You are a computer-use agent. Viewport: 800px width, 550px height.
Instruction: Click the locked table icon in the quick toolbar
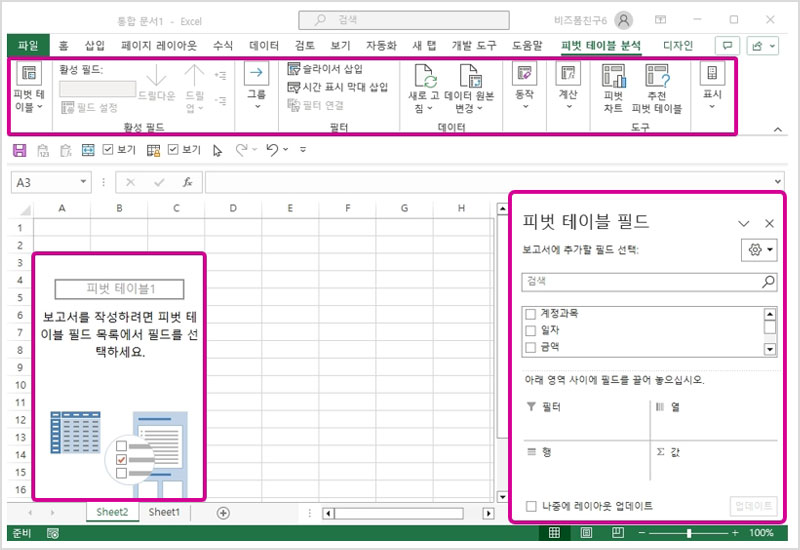pyautogui.click(x=154, y=150)
